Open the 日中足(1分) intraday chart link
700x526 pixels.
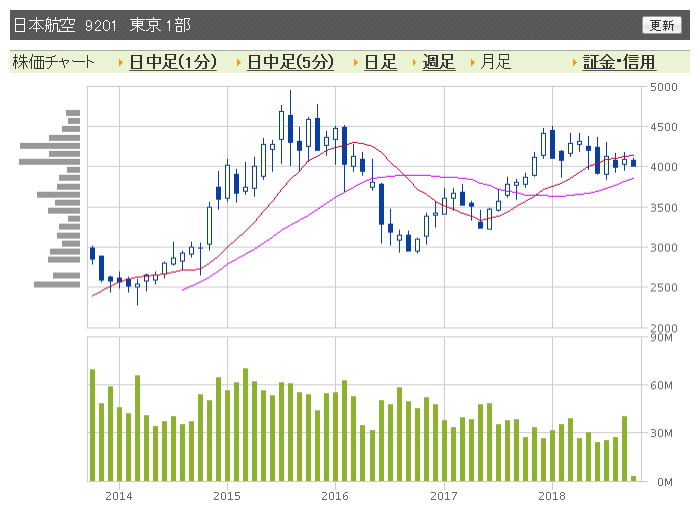click(173, 62)
